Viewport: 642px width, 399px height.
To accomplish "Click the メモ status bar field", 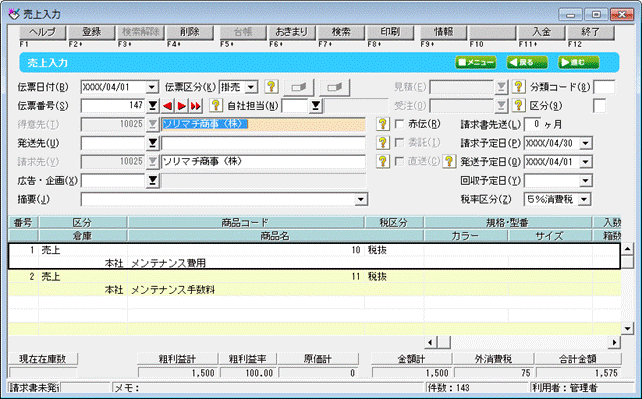I will [x=268, y=388].
